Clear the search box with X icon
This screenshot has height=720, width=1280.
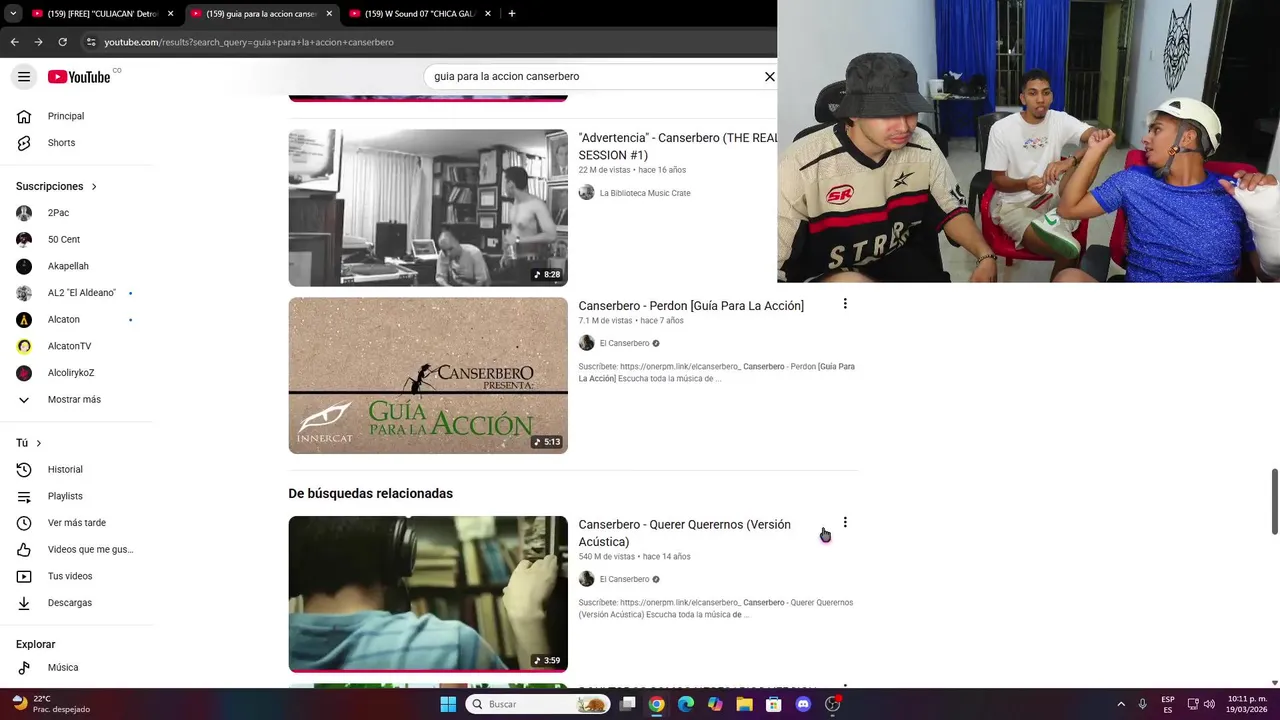tap(770, 76)
